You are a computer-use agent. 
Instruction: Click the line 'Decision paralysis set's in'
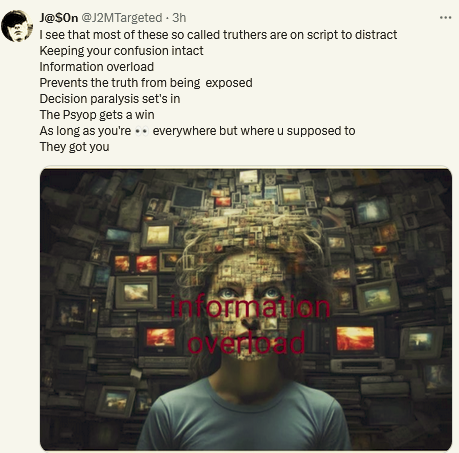(x=110, y=99)
